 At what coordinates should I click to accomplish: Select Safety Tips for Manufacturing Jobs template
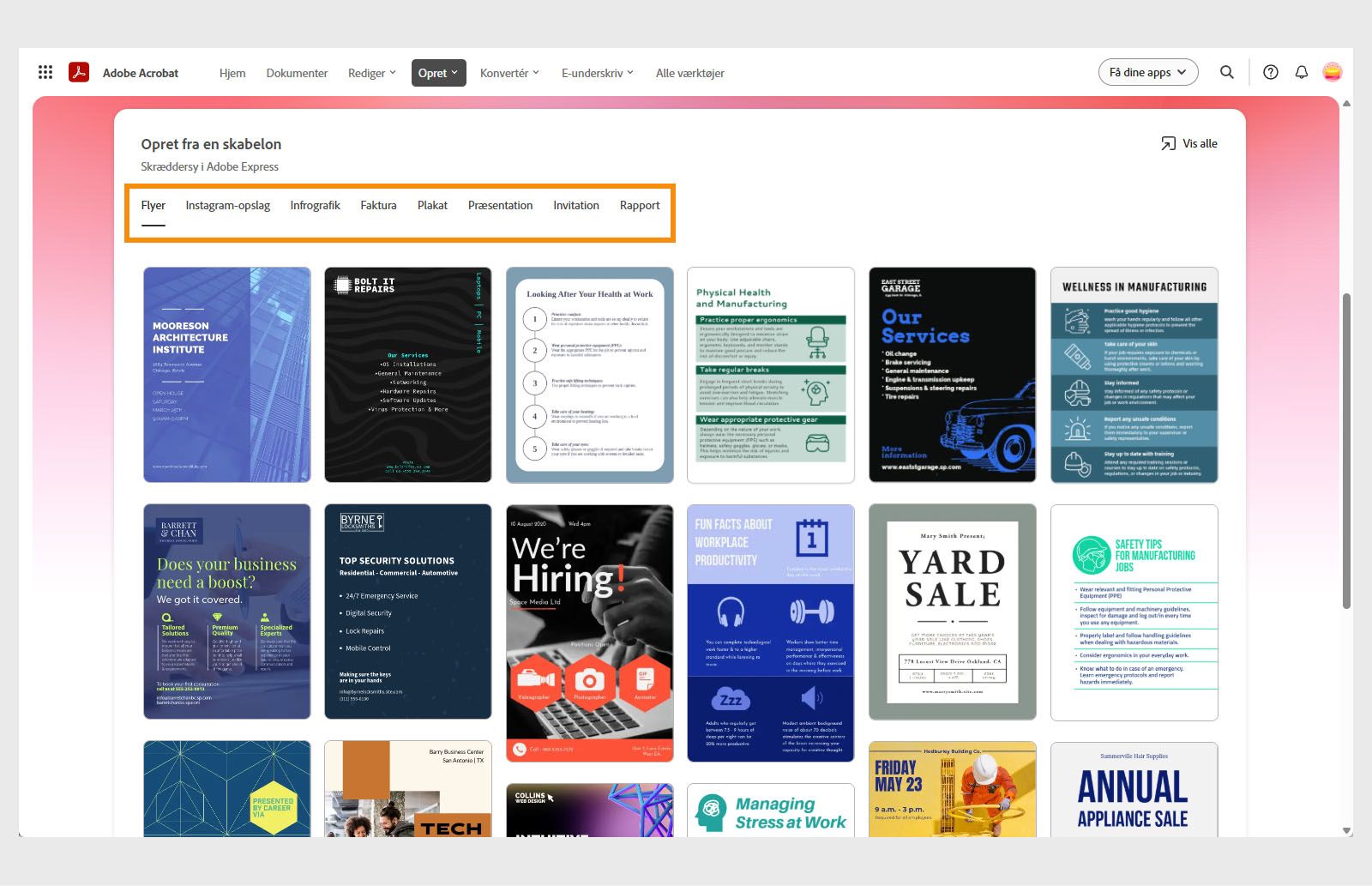pos(1134,612)
